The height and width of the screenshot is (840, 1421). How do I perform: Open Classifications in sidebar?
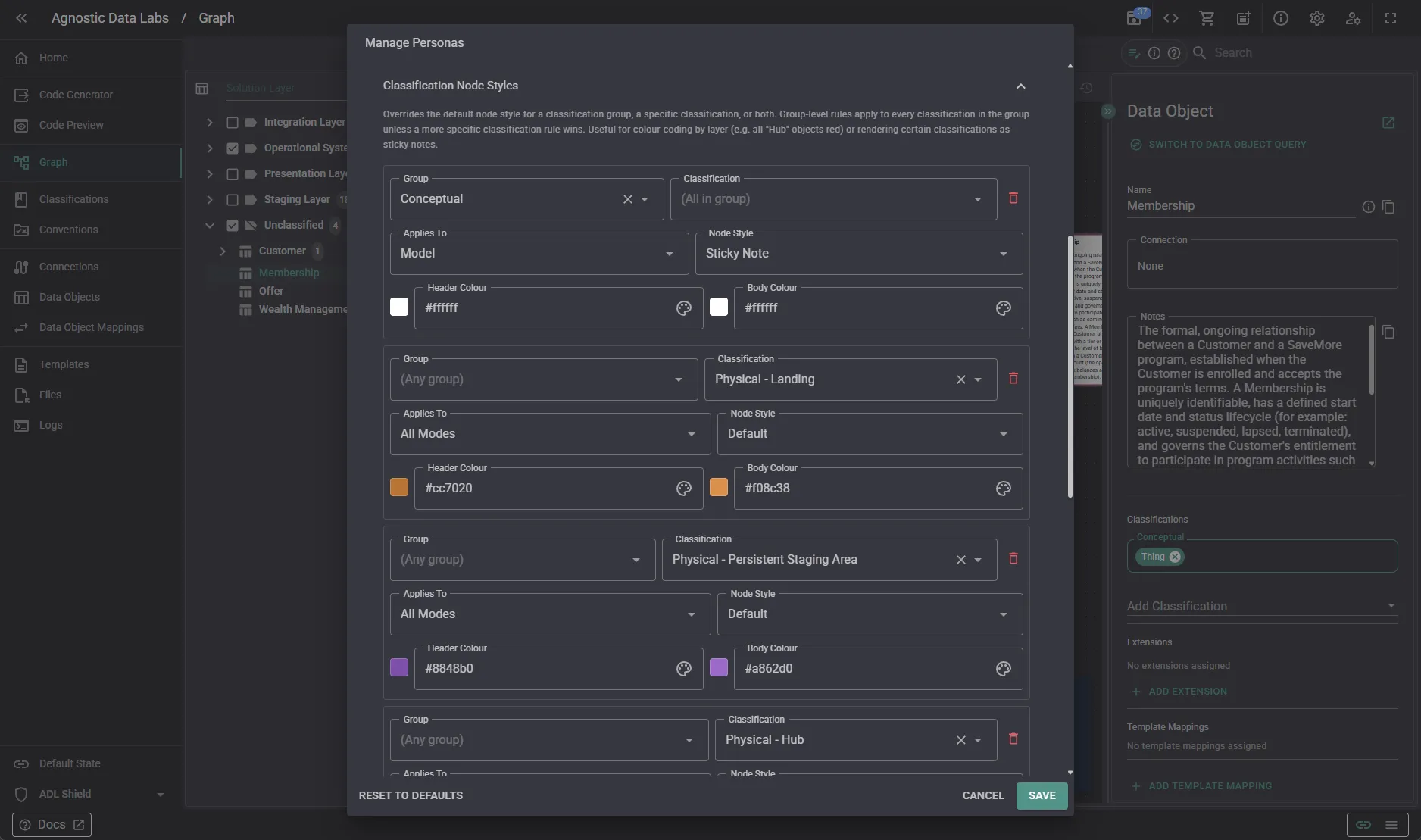pos(91,200)
